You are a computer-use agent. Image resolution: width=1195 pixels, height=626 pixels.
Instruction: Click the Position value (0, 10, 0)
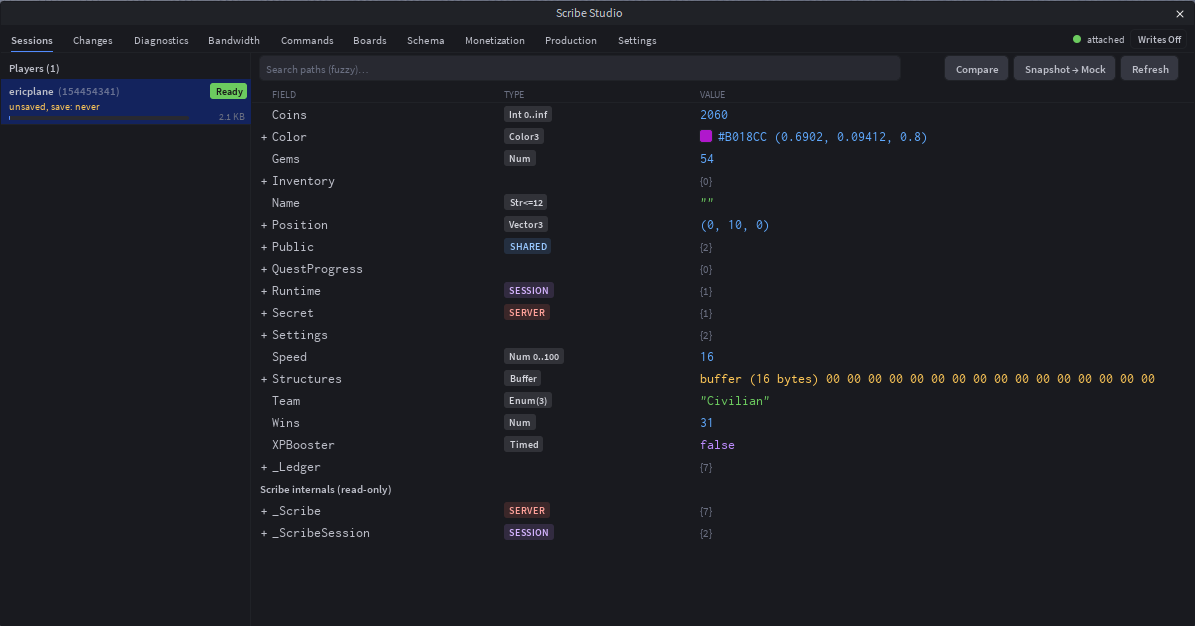pyautogui.click(x=735, y=225)
